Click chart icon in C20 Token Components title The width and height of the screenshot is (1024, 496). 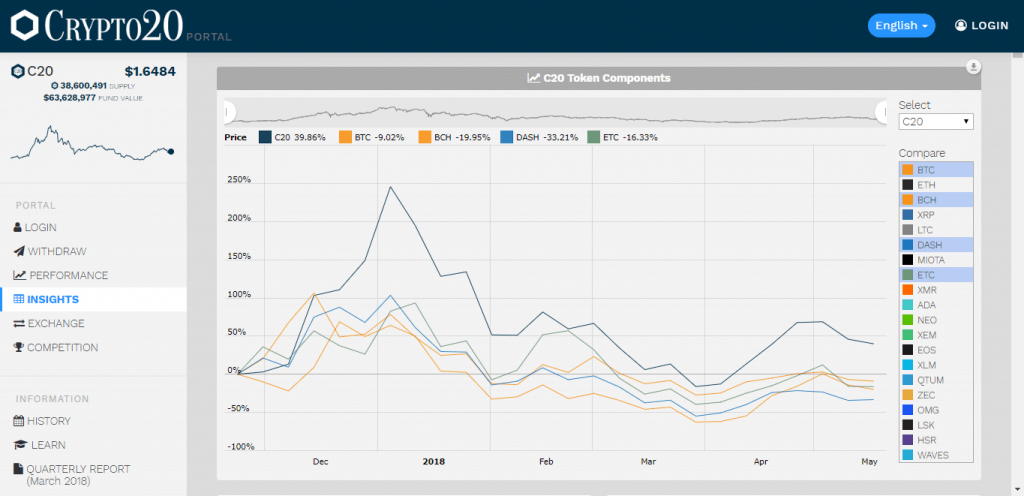click(534, 78)
